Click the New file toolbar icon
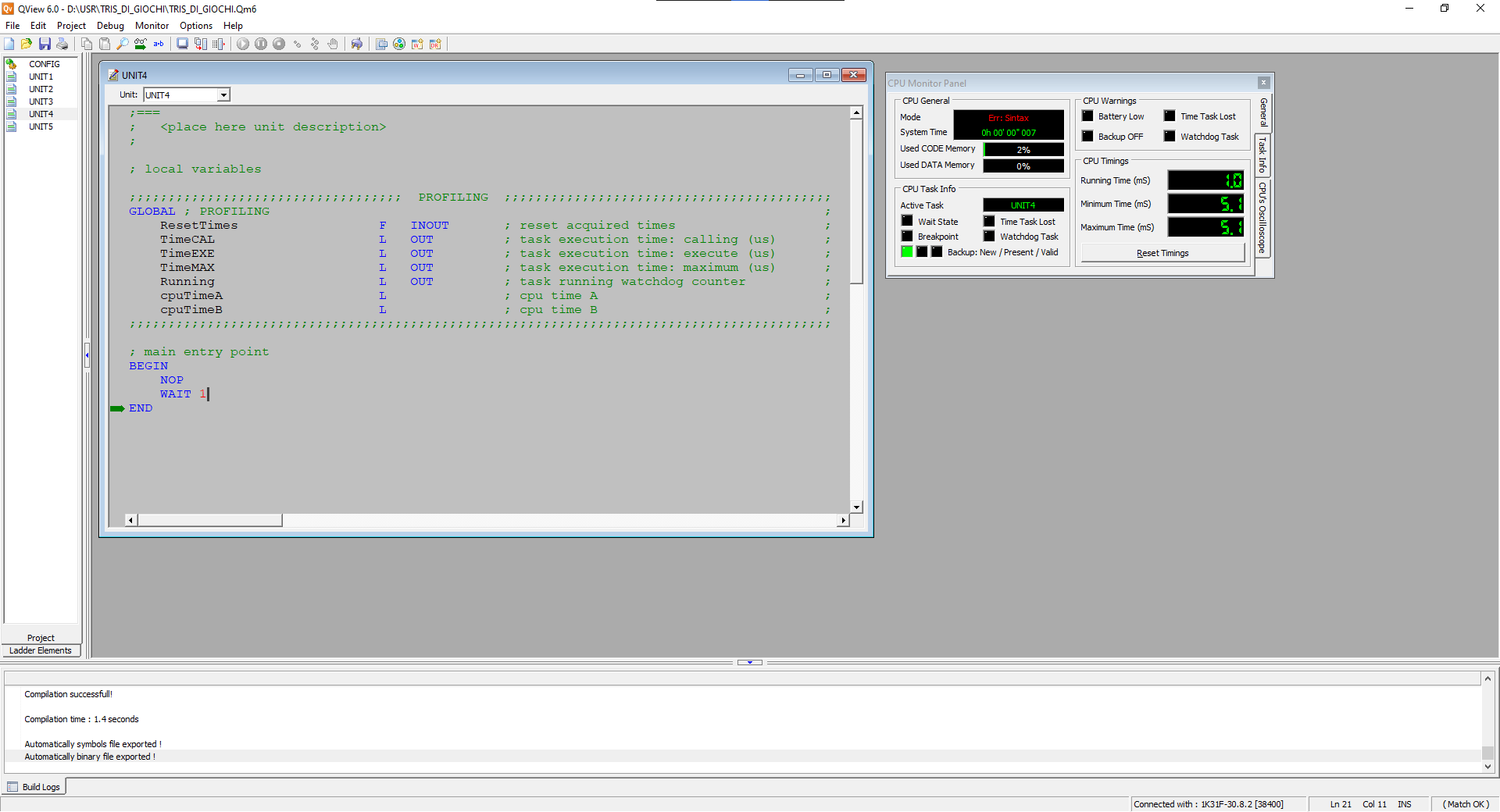Image resolution: width=1500 pixels, height=812 pixels. [9, 45]
